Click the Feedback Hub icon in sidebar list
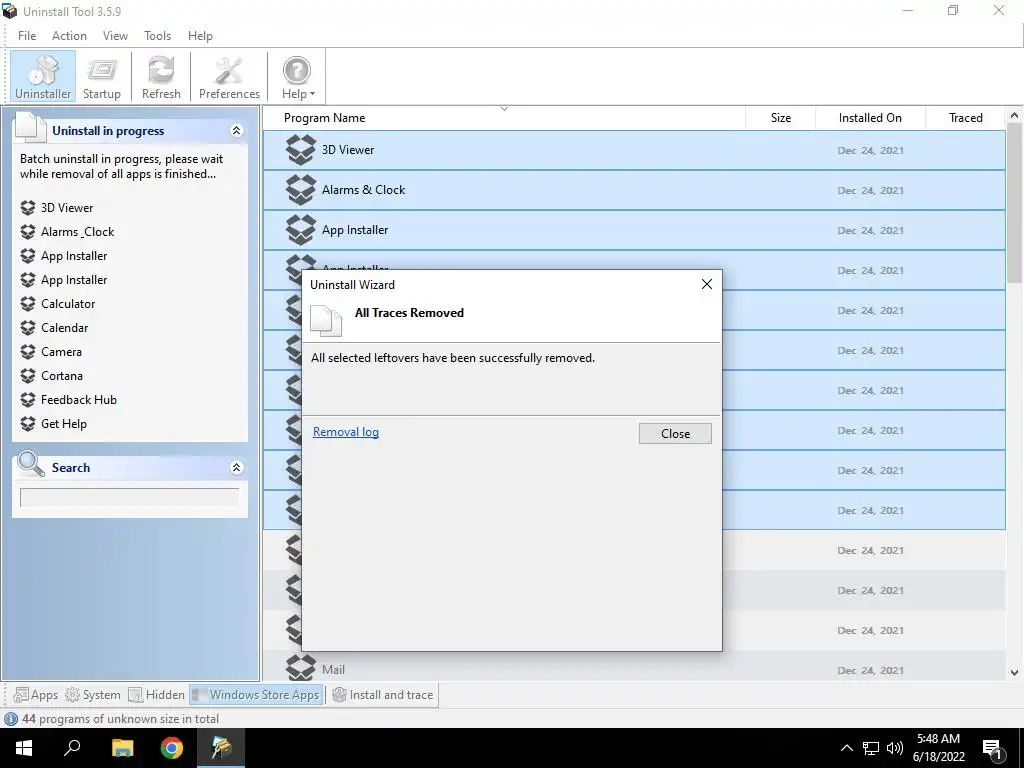 click(x=27, y=400)
